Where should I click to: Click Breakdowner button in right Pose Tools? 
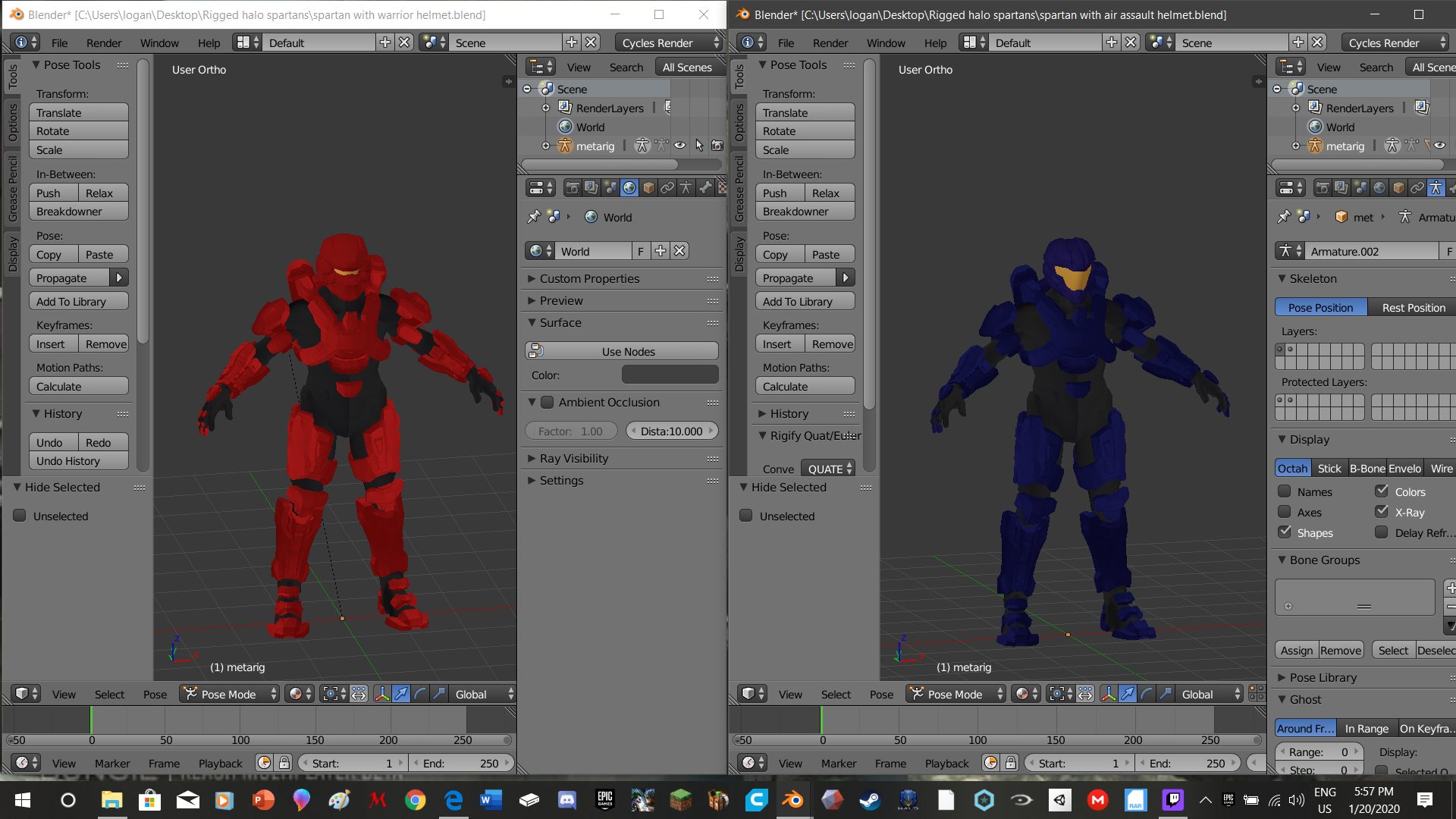(805, 212)
